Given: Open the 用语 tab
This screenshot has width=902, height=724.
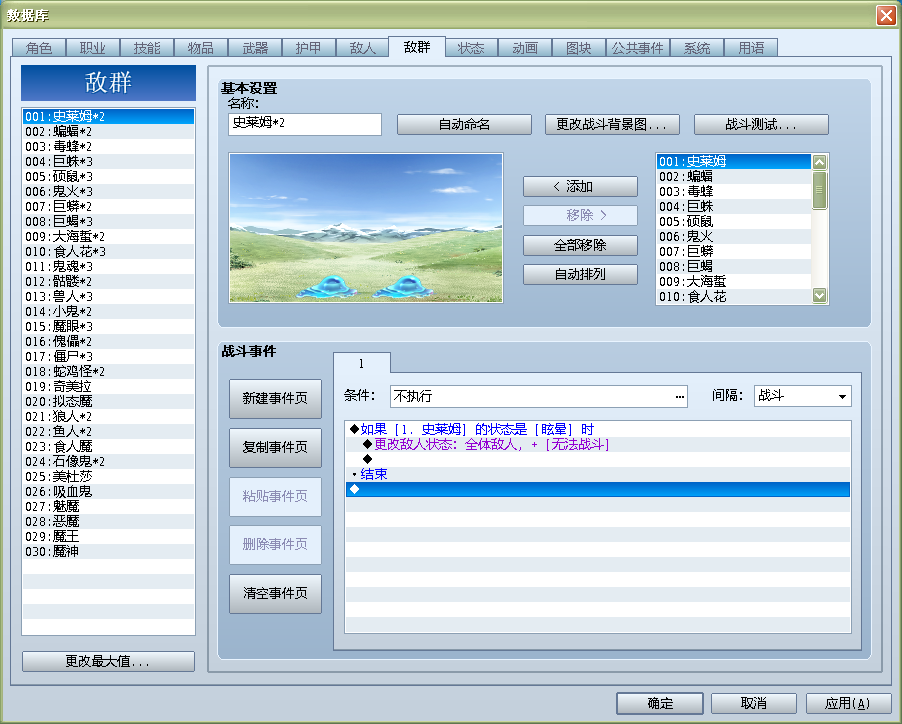Looking at the screenshot, I should click(x=751, y=48).
